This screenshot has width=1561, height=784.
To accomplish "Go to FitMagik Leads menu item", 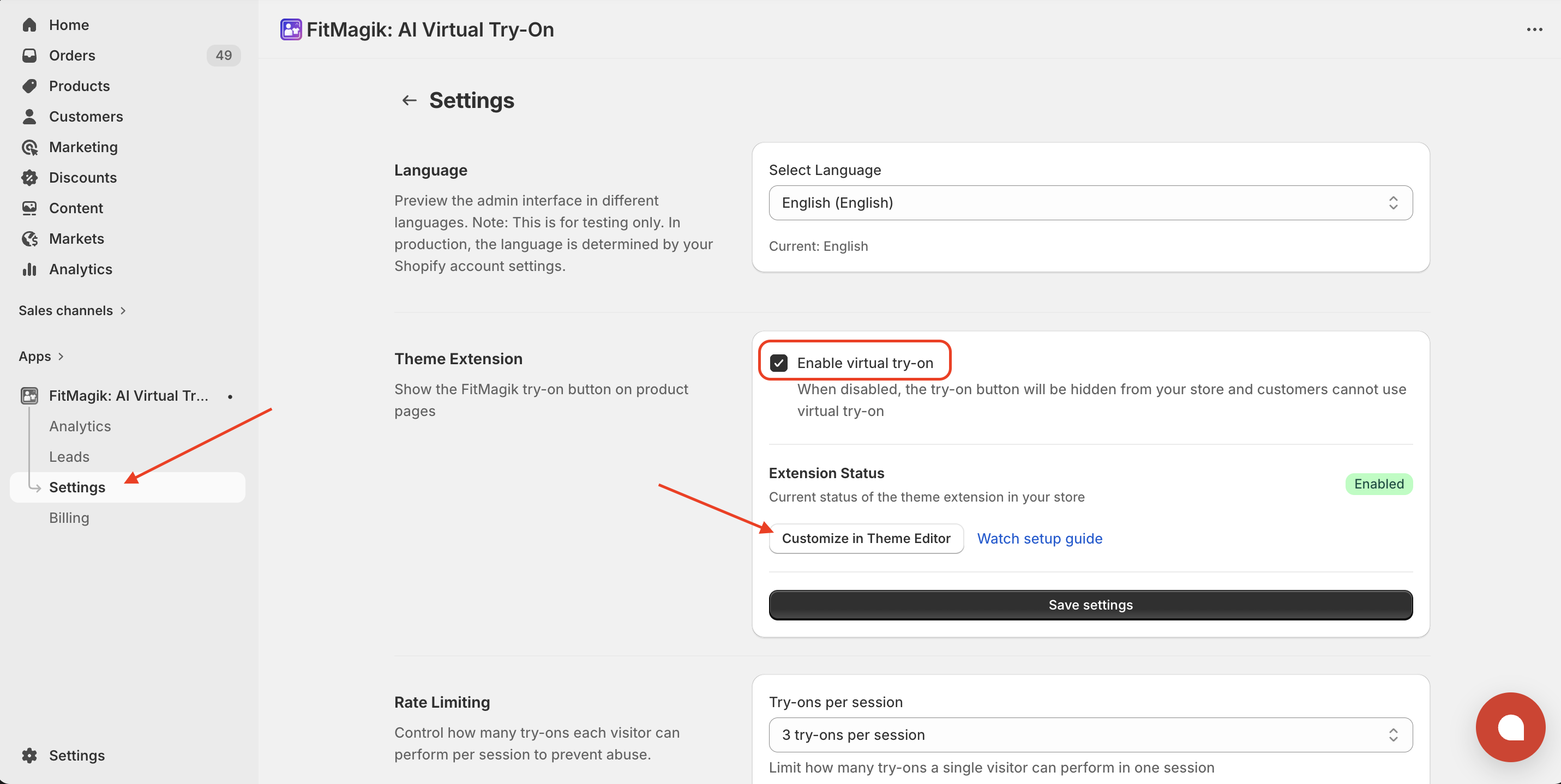I will pos(69,457).
